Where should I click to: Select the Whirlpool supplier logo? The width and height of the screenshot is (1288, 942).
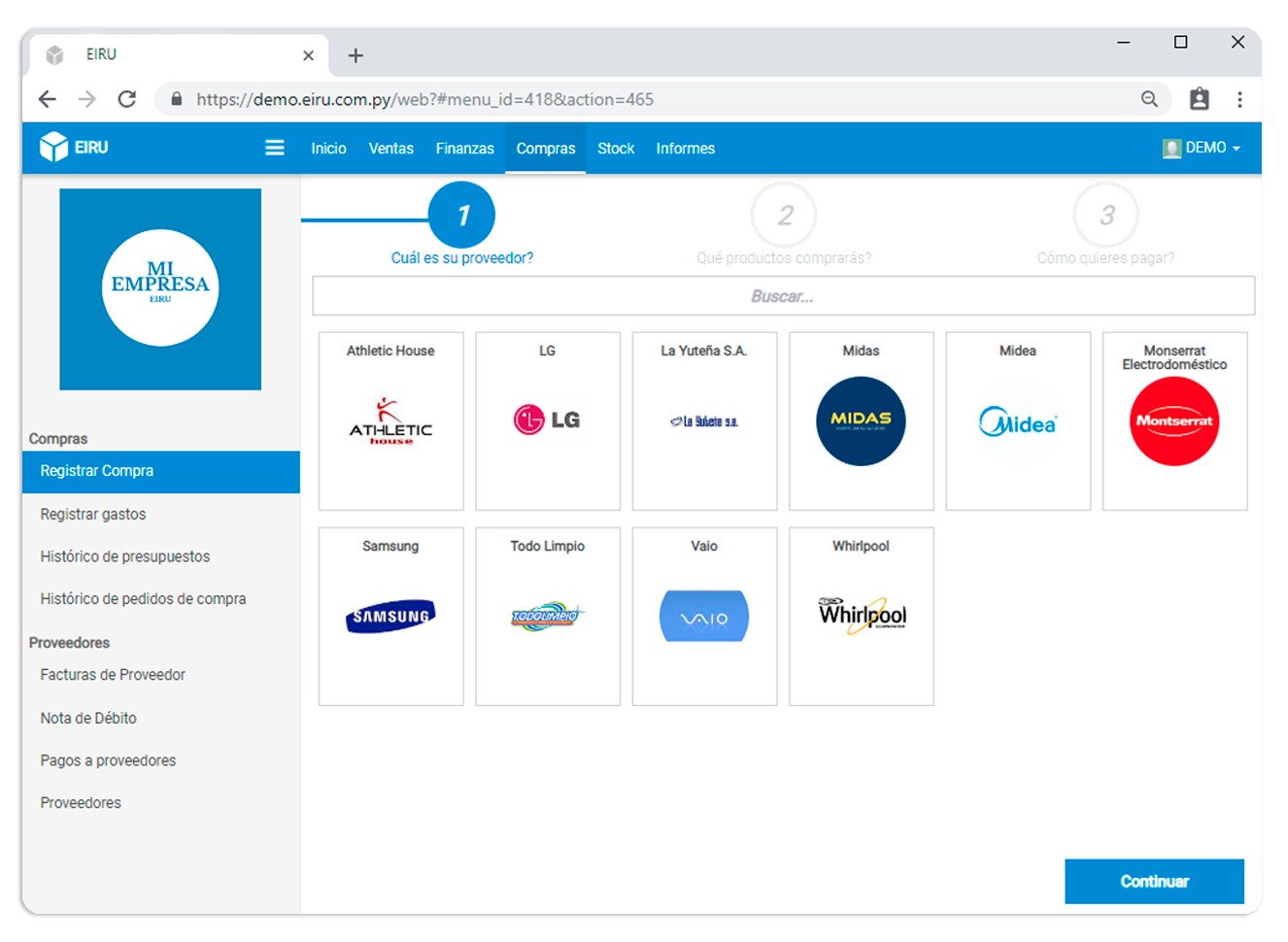point(862,616)
